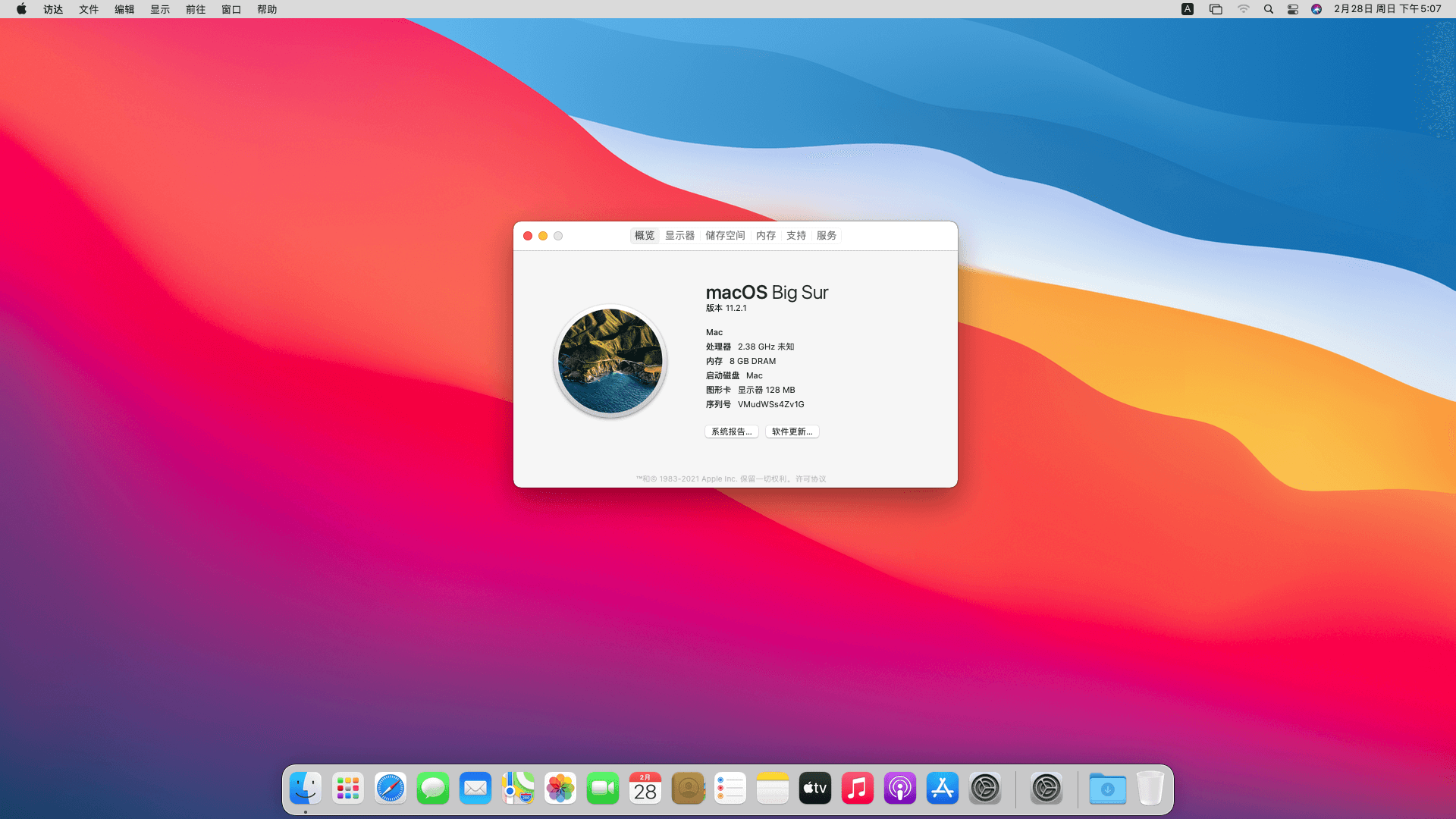Open System Preferences left of Dock divider

(x=985, y=789)
